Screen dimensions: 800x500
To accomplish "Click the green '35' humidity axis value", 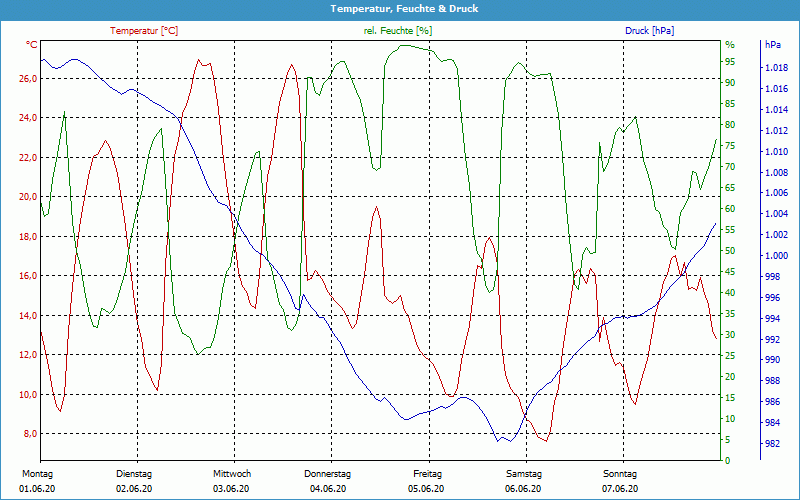I will (730, 314).
